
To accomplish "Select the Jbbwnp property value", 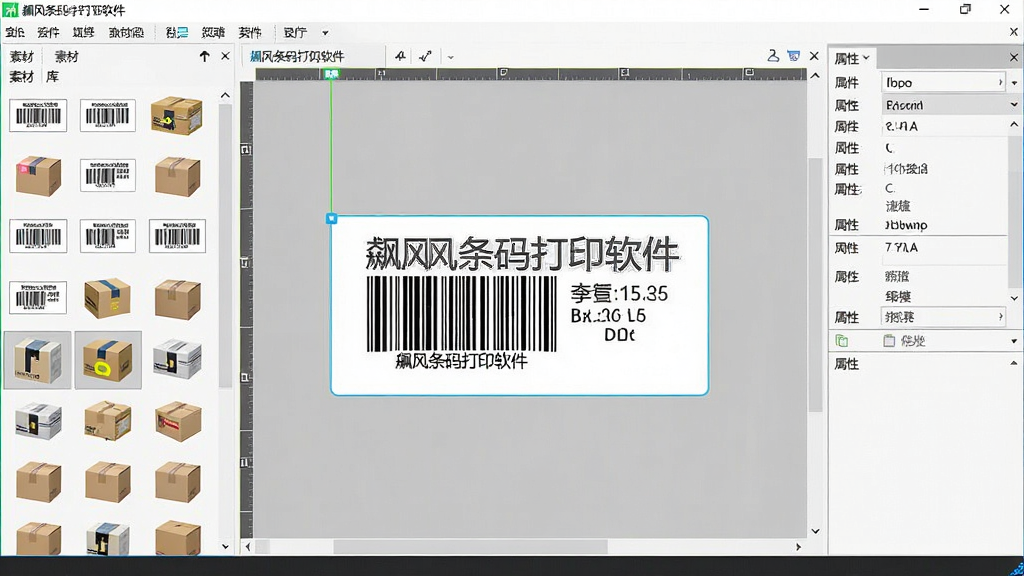I will click(906, 225).
